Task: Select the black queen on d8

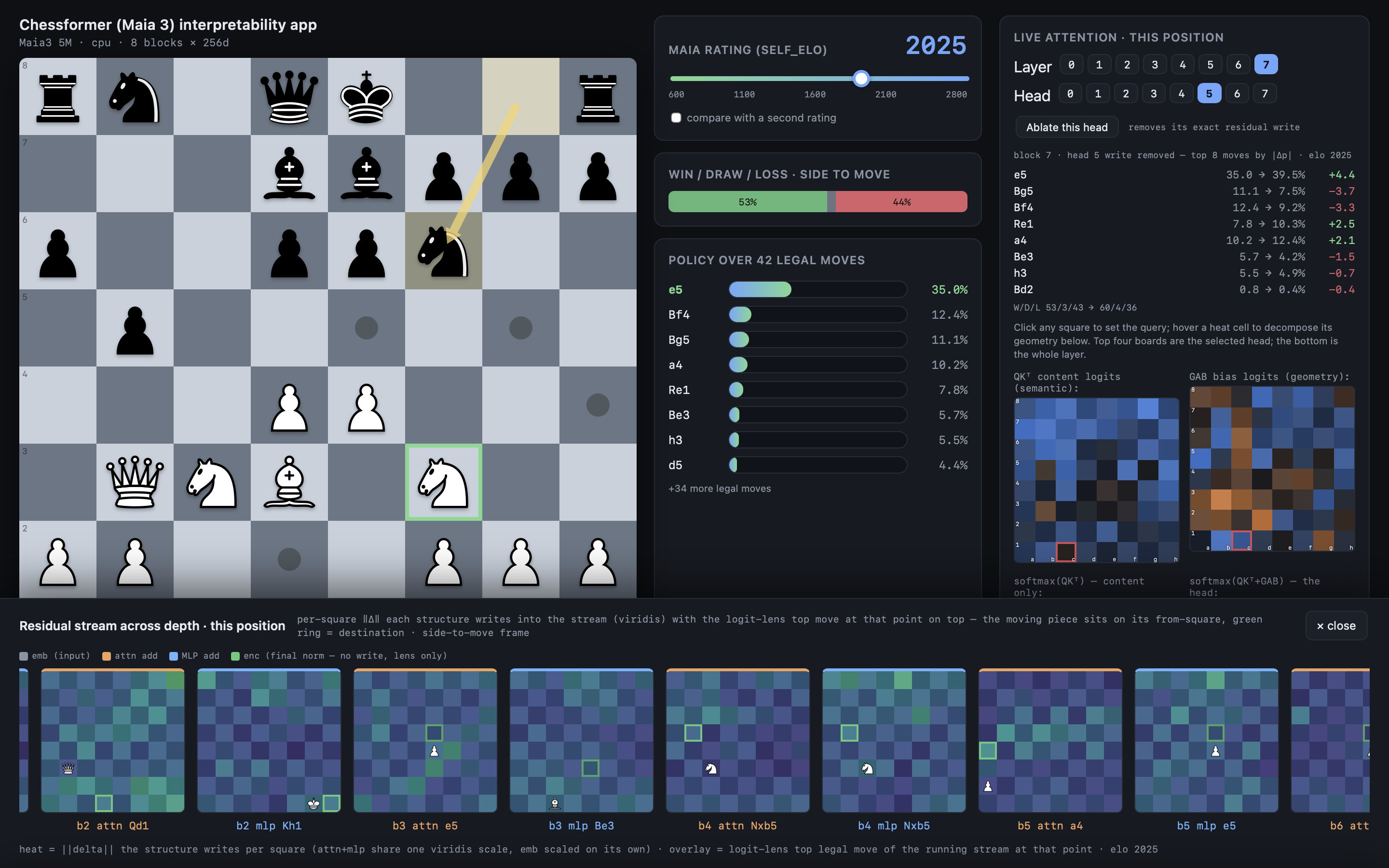Action: pyautogui.click(x=289, y=96)
